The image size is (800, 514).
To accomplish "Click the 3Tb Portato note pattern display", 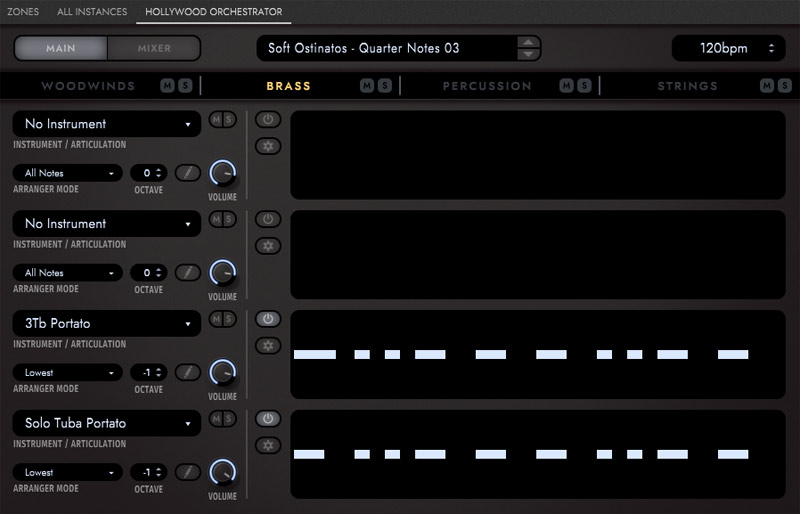I will 538,354.
